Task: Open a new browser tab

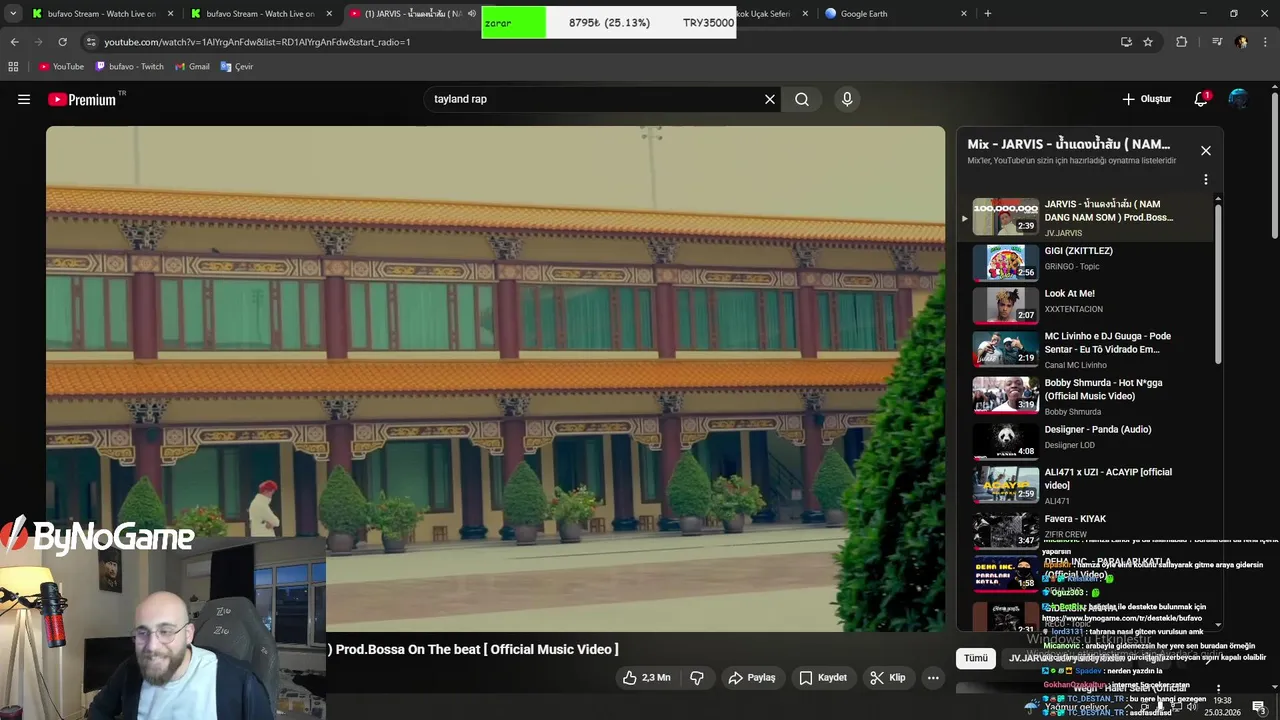Action: tap(988, 13)
